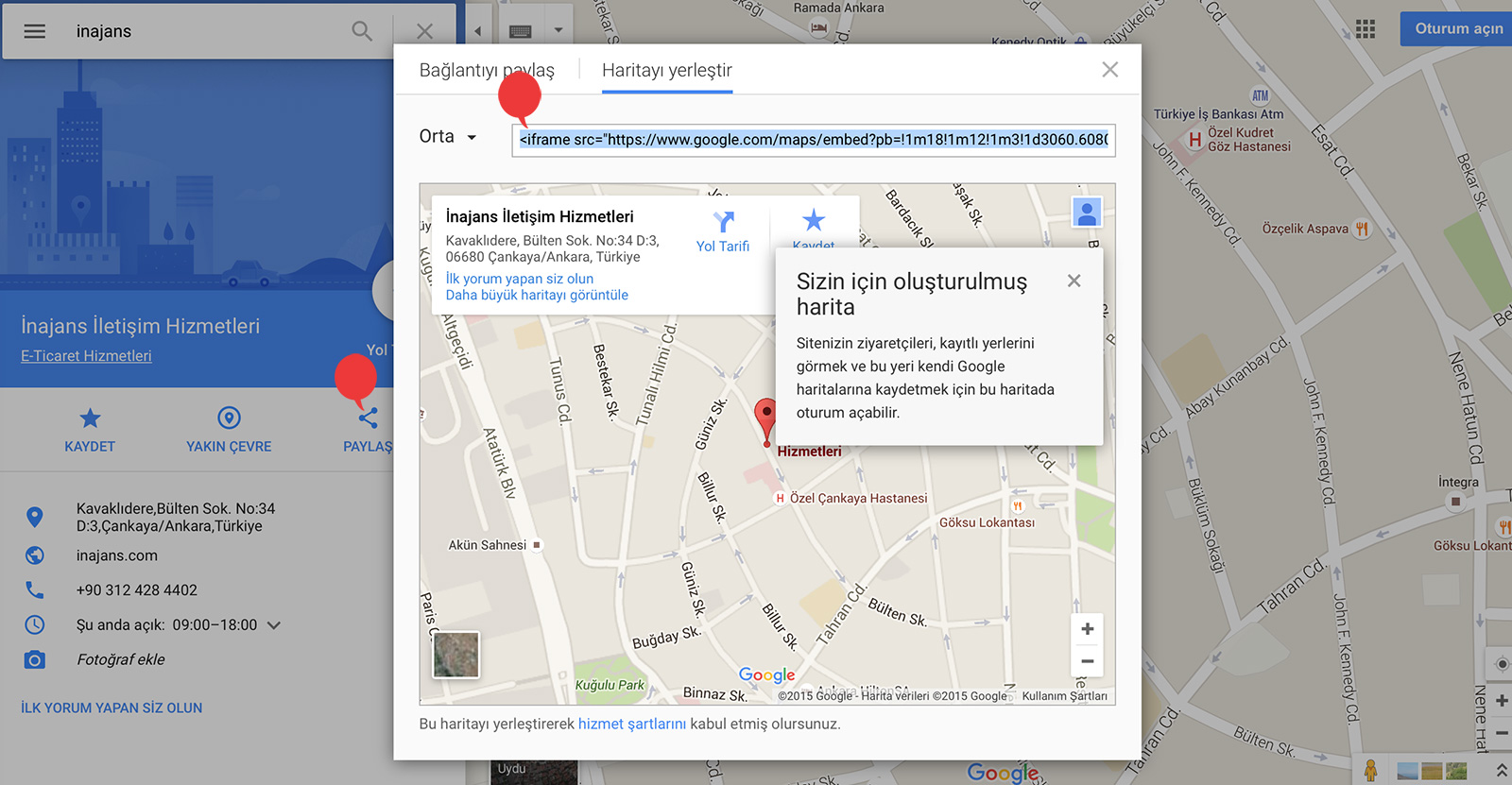The image size is (1512, 785).
Task: Open the E-Ticaret Hizmetleri category link
Action: point(86,356)
